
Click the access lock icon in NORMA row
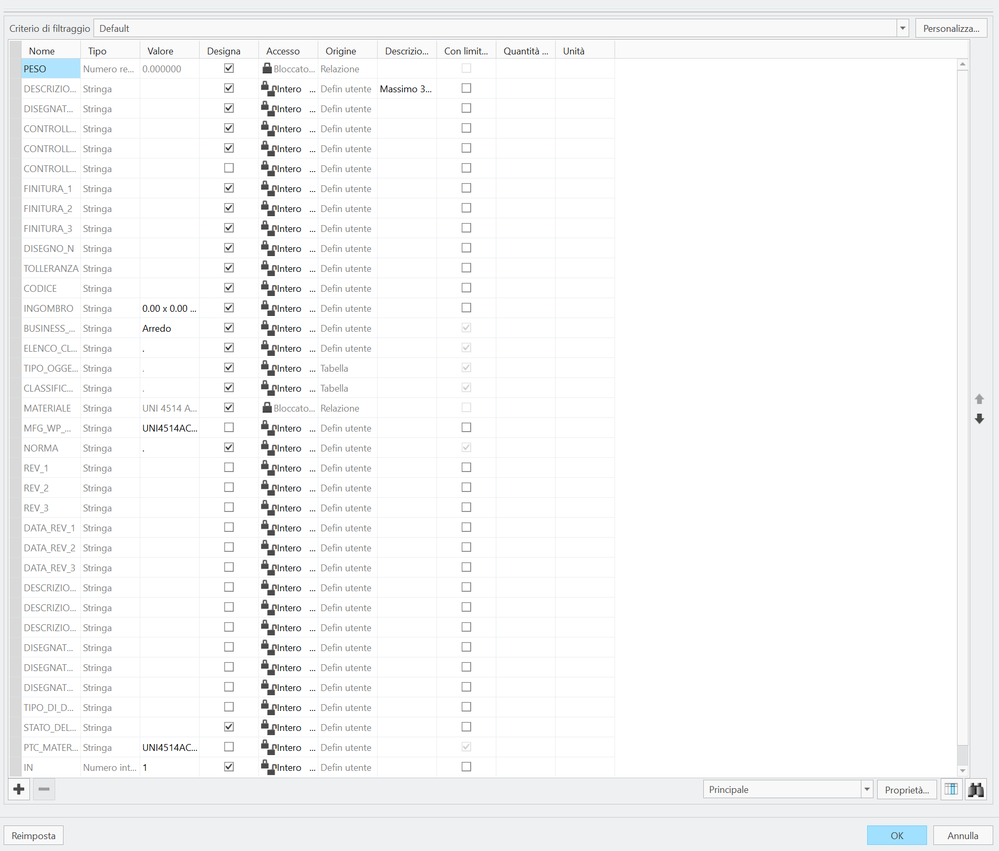[x=268, y=447]
